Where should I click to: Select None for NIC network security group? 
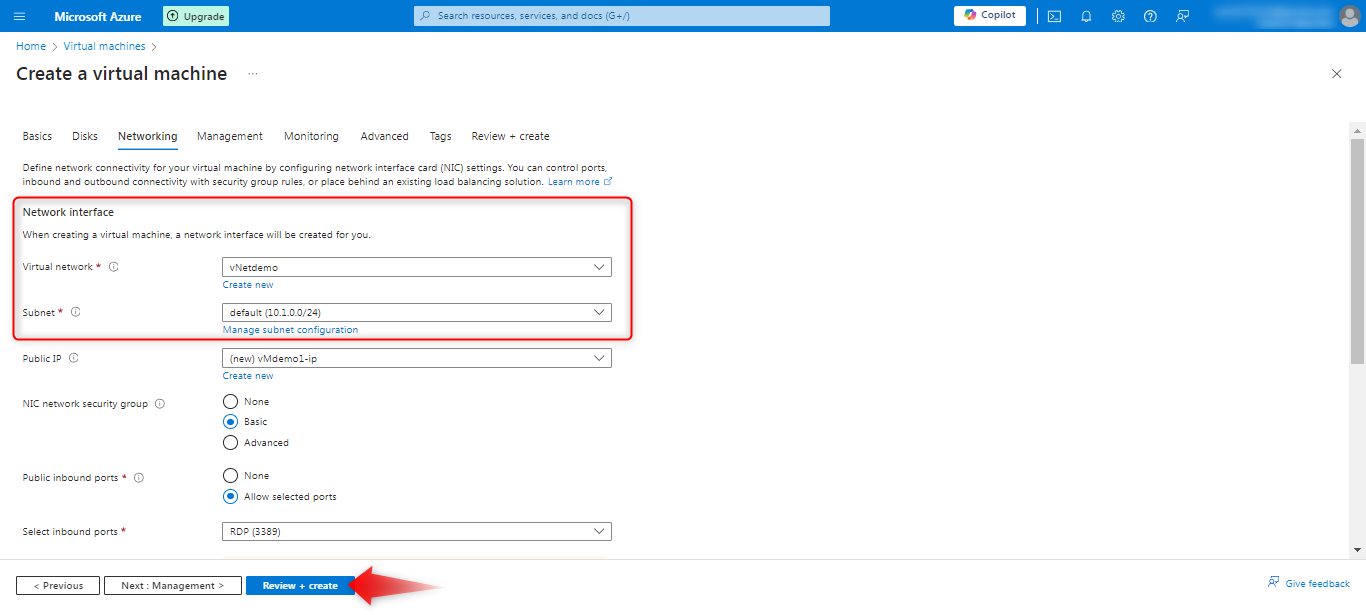[231, 401]
